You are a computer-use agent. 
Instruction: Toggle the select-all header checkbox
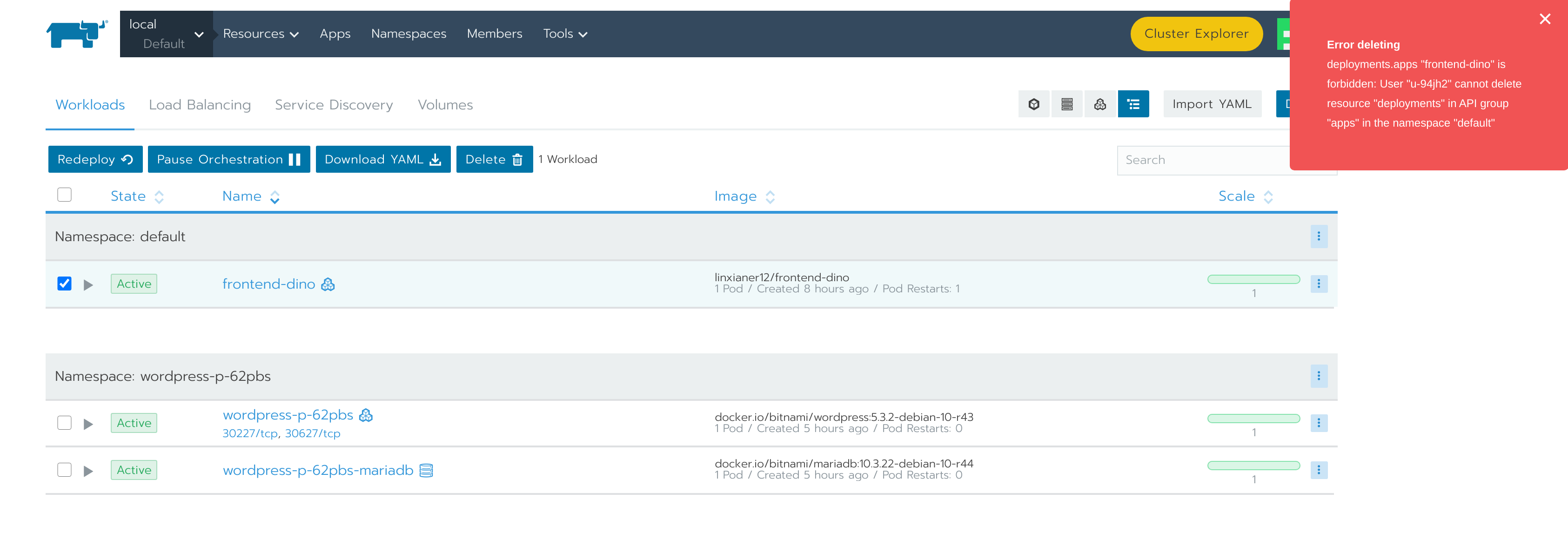(x=65, y=195)
